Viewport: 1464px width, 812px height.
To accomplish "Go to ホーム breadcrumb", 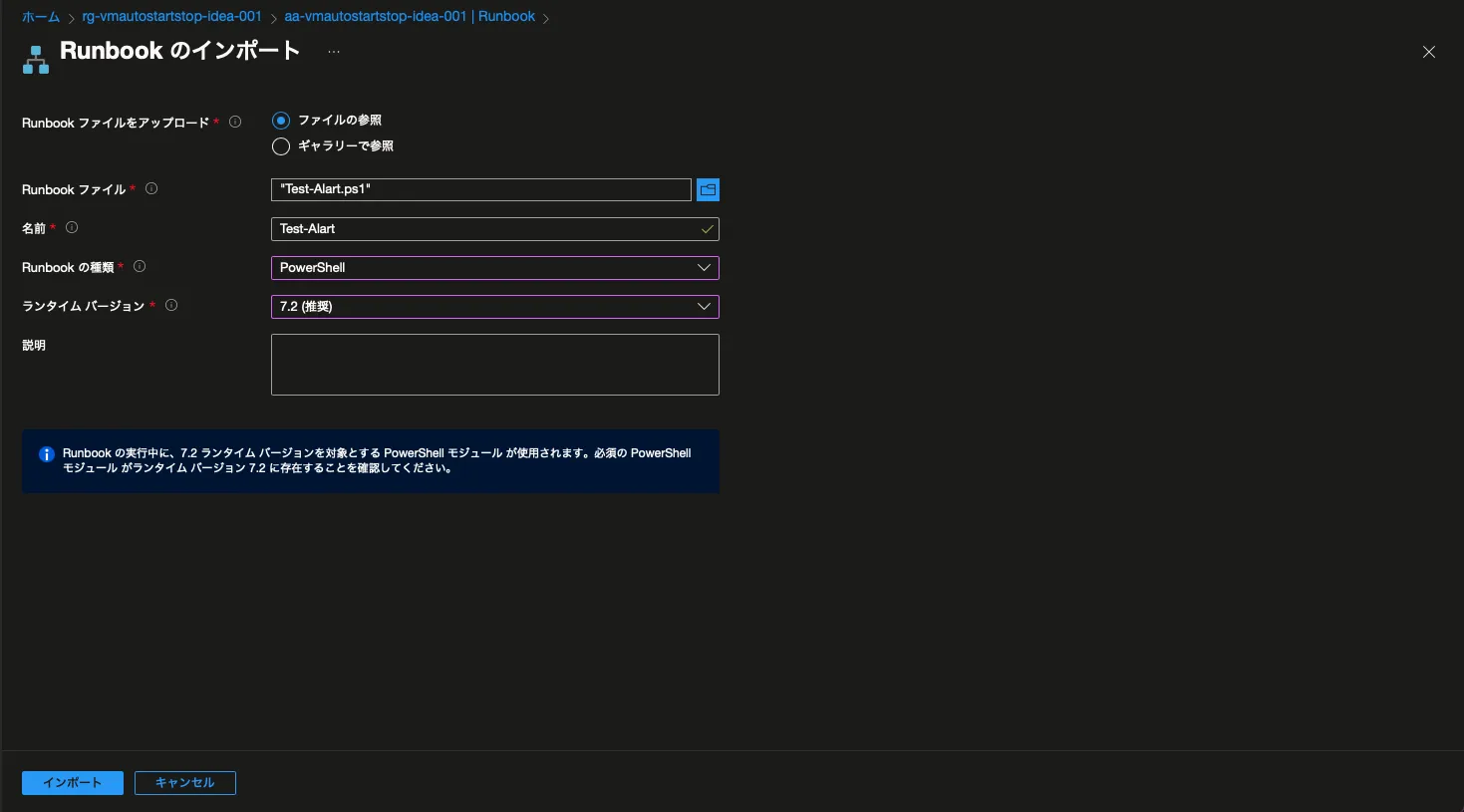I will 41,17.
